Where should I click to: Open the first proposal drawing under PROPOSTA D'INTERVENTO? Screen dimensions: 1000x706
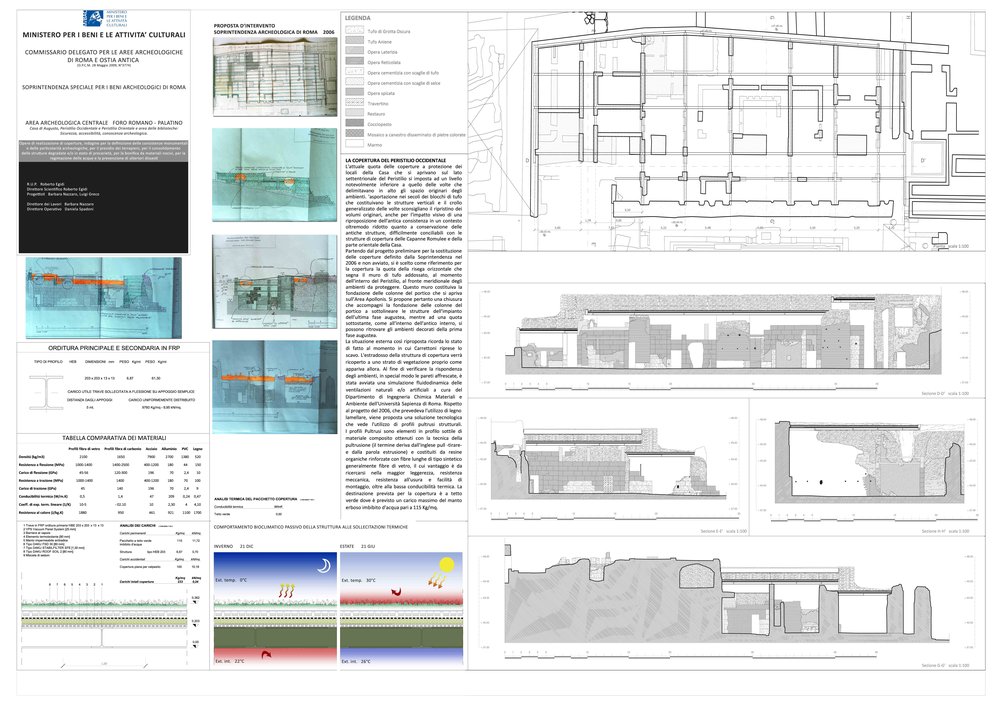point(275,77)
